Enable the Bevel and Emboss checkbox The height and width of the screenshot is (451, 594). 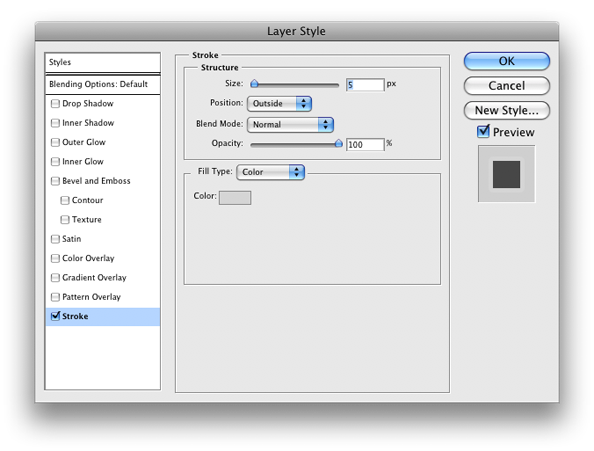55,181
